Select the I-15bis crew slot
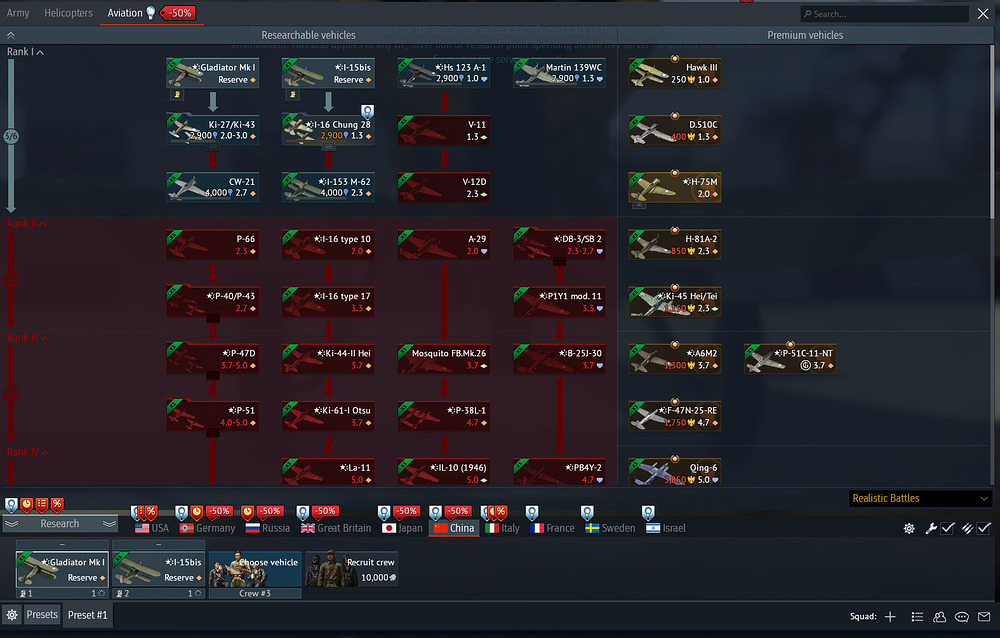This screenshot has height=638, width=1000. (x=158, y=569)
